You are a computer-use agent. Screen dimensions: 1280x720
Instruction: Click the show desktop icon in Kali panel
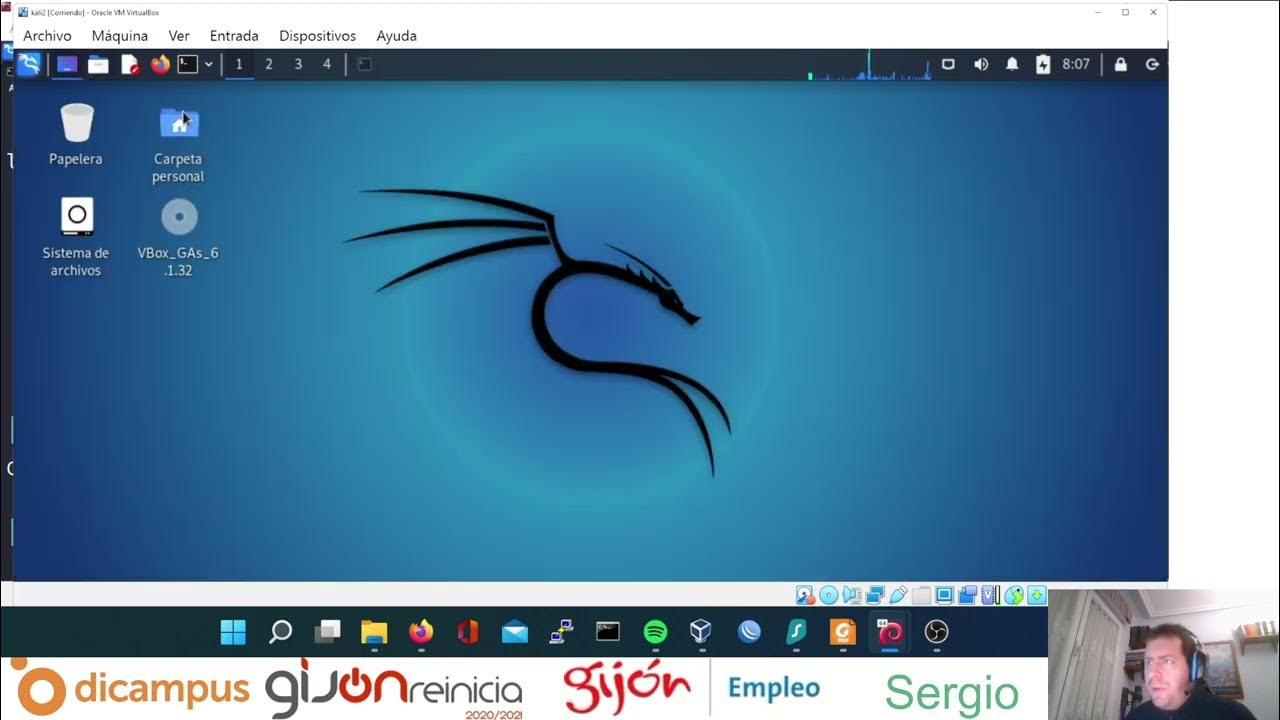[67, 64]
